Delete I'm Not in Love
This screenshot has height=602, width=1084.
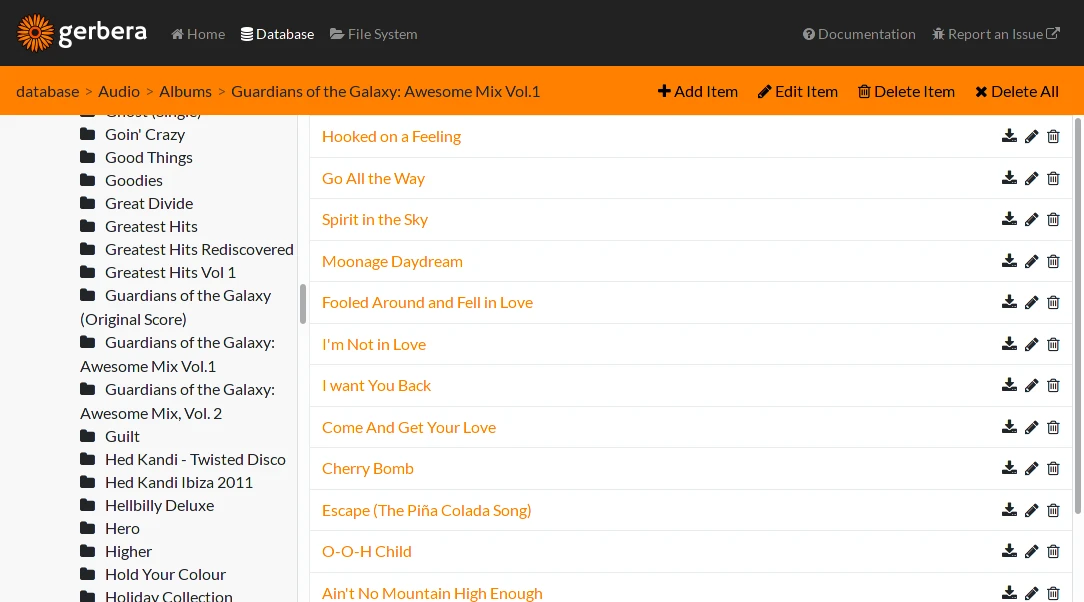point(1053,344)
